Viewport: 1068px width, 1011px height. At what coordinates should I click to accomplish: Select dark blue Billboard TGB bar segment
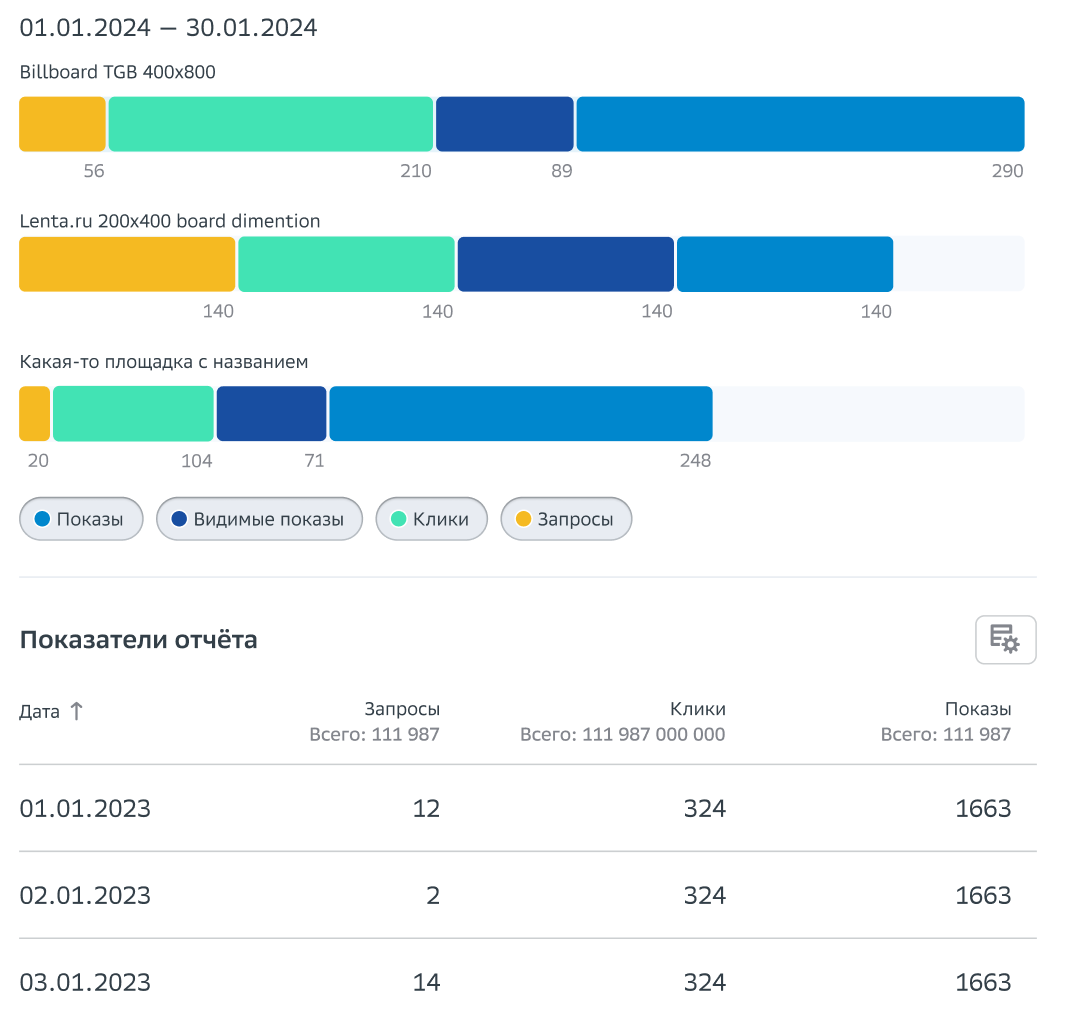[x=505, y=124]
